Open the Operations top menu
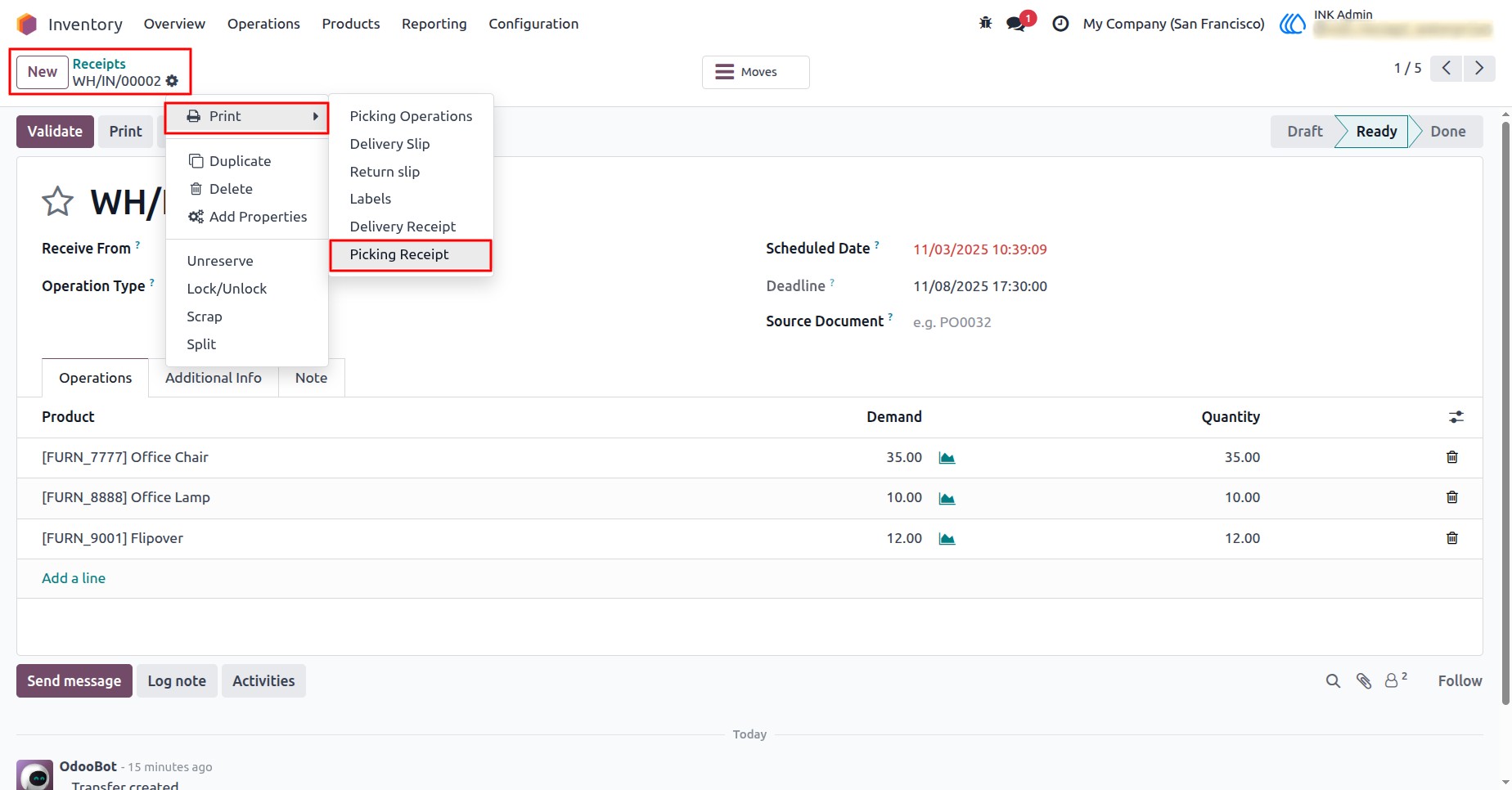 tap(263, 24)
